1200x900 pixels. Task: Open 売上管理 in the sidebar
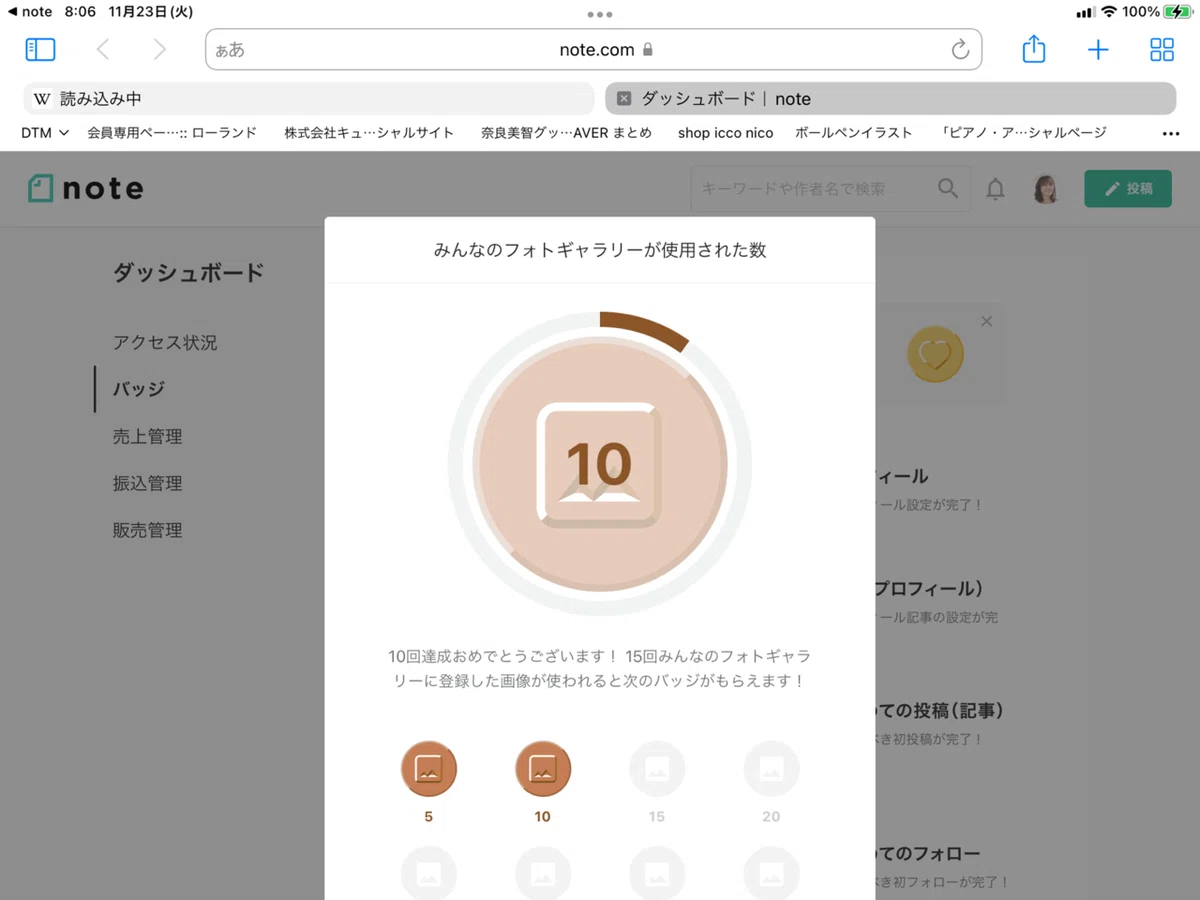[x=147, y=436]
